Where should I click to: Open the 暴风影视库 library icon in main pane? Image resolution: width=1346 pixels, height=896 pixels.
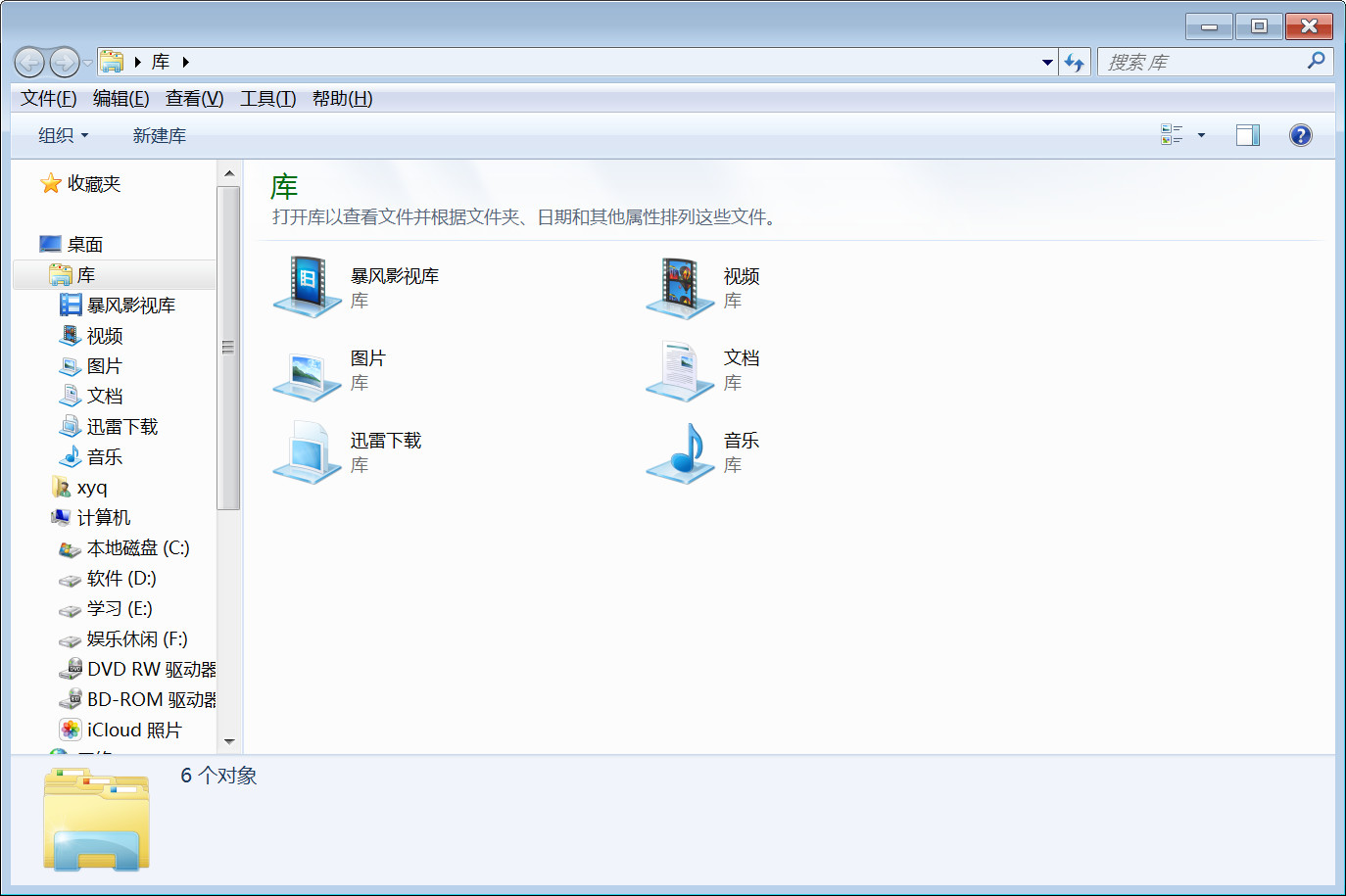click(x=308, y=287)
